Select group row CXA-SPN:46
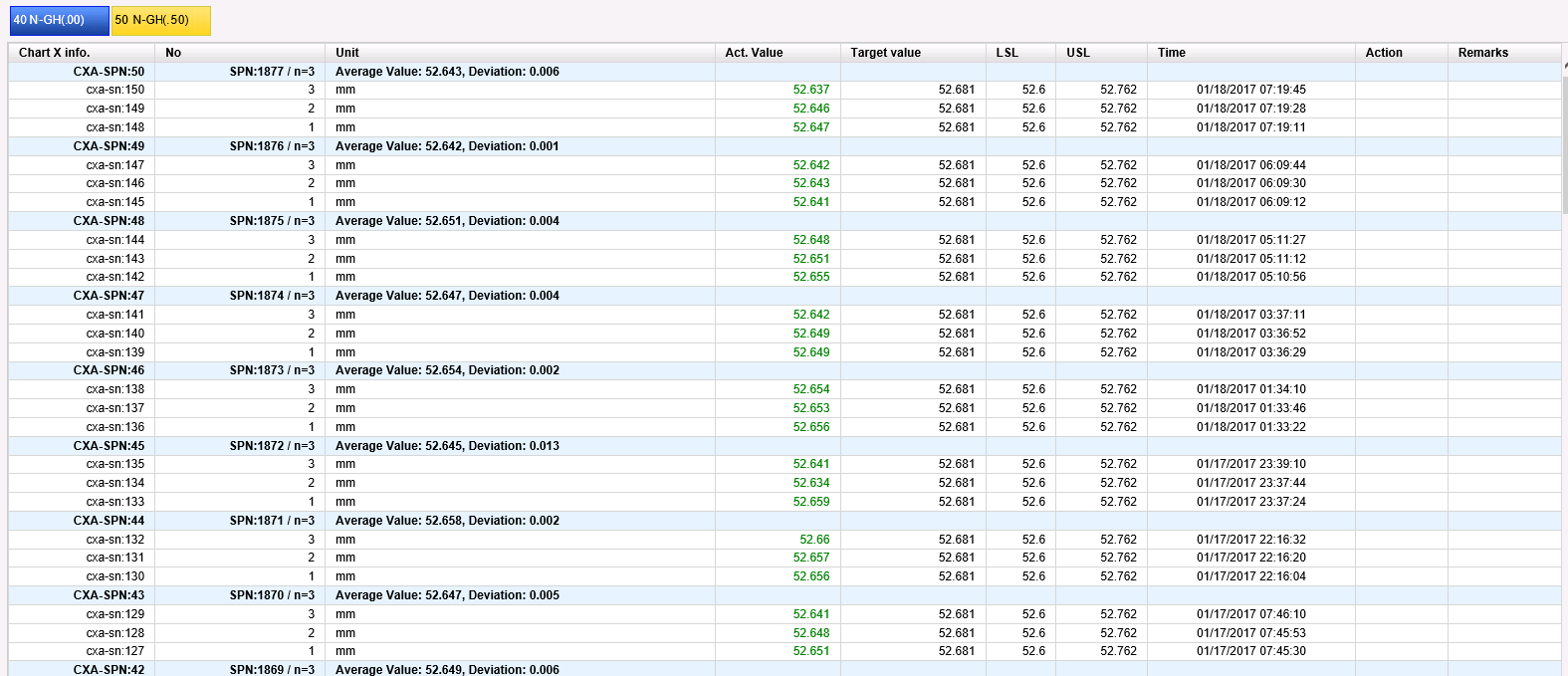 (x=784, y=370)
